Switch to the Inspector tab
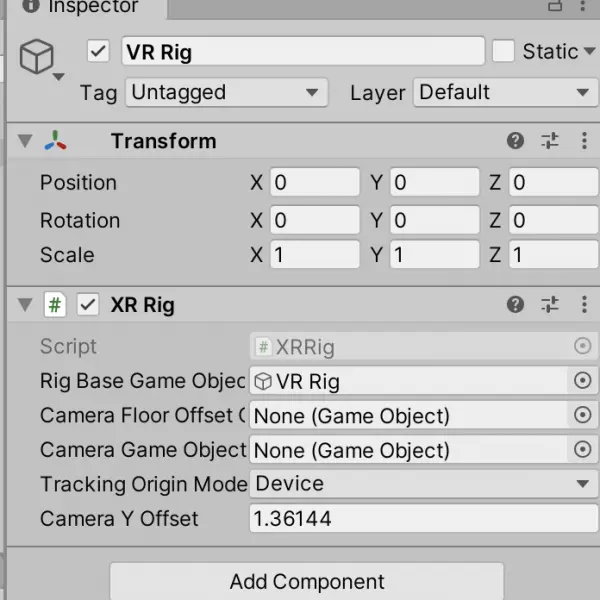Screen dimensions: 600x600 pos(82,7)
